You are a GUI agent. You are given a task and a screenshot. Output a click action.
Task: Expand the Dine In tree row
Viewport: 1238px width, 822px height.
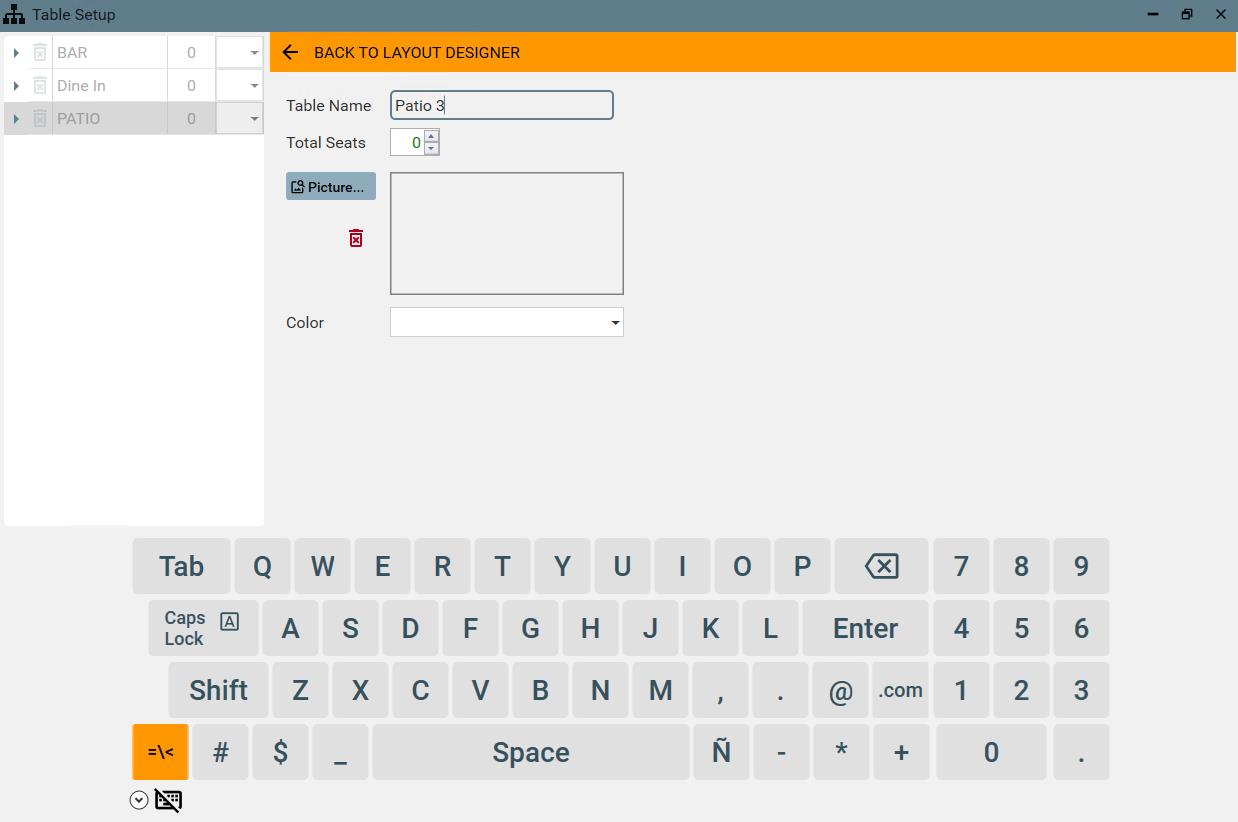click(16, 85)
